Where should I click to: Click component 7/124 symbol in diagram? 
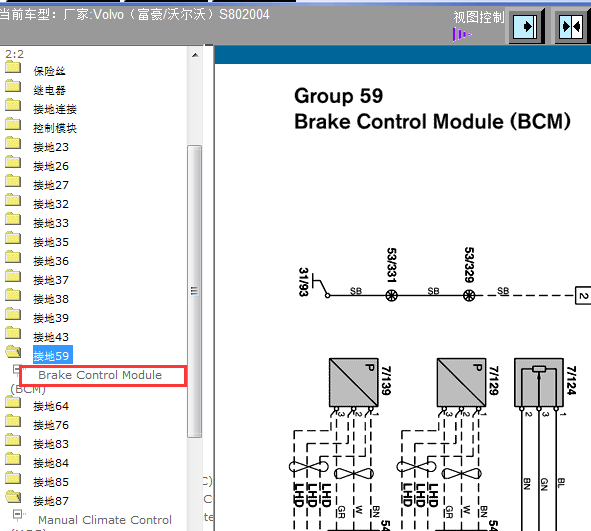click(539, 382)
